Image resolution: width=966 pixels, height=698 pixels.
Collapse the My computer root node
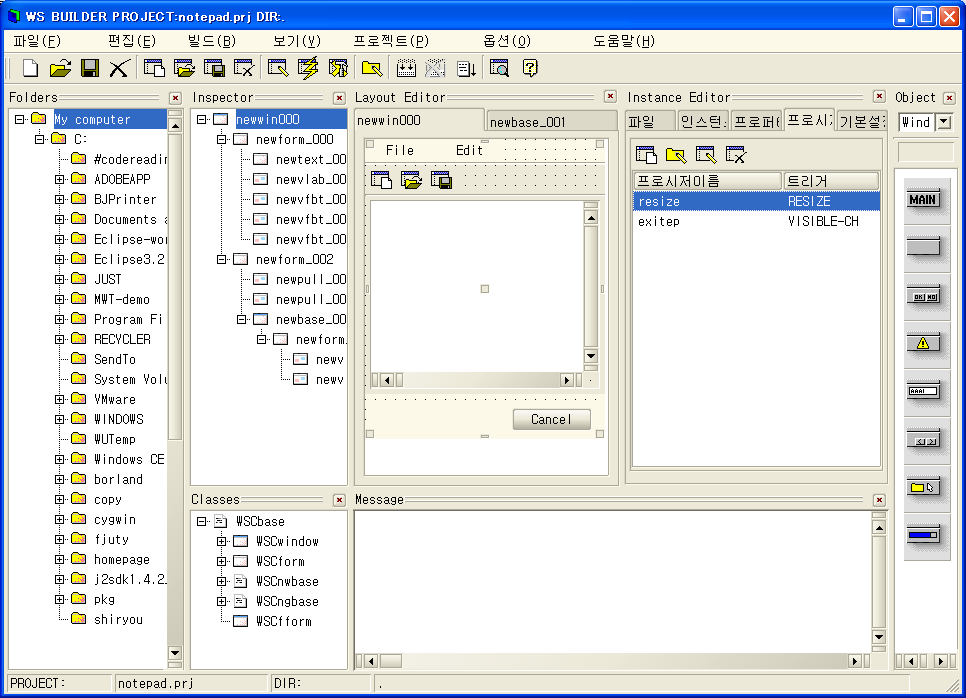(20, 120)
